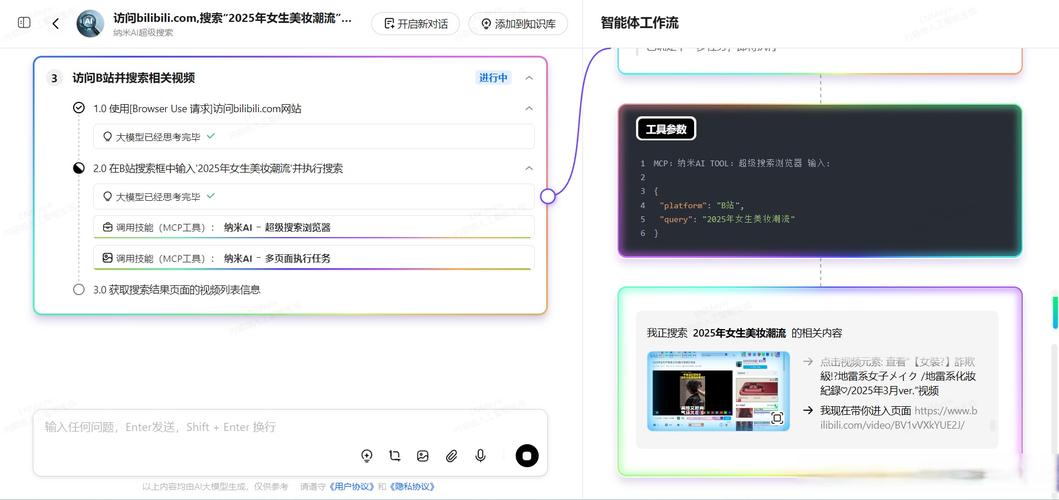Select 纳米AI - 超级搜索浏览器 tool call

coord(313,228)
